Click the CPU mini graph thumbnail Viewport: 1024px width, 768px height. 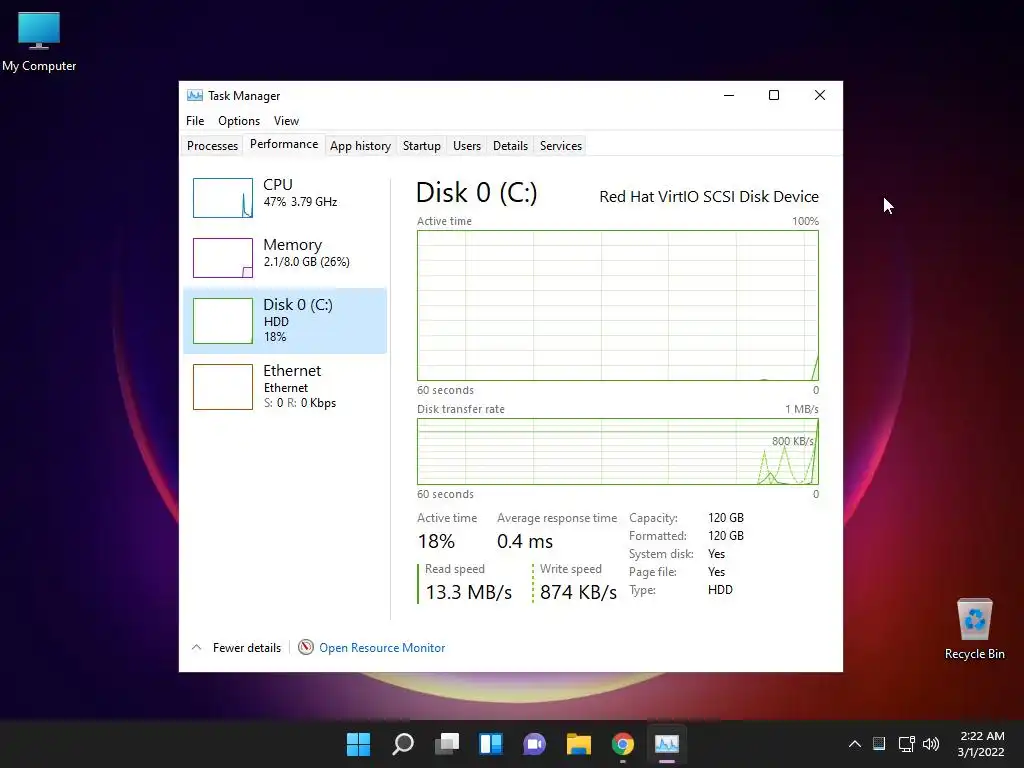point(223,197)
